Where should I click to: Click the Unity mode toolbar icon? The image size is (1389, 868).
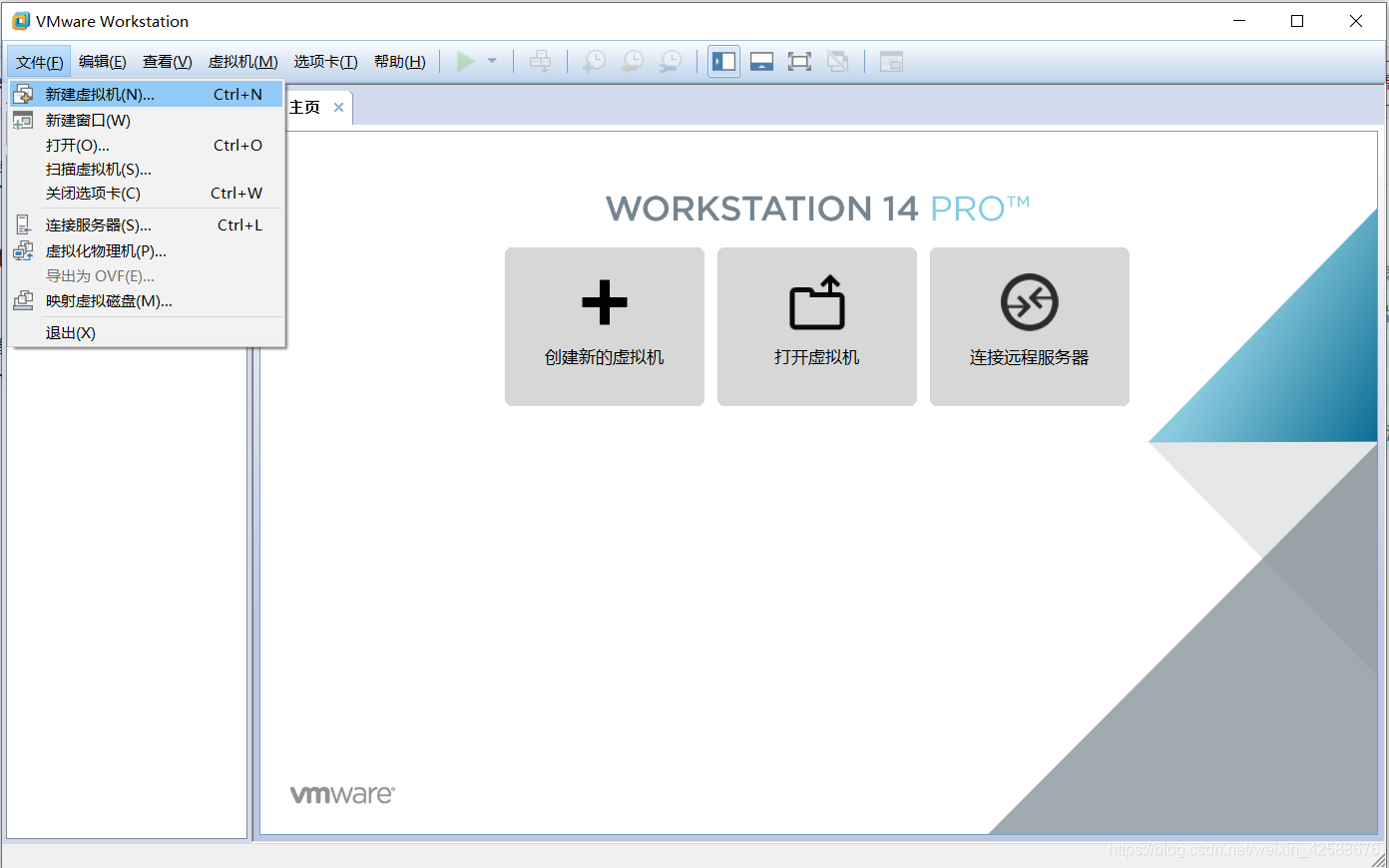[x=838, y=62]
